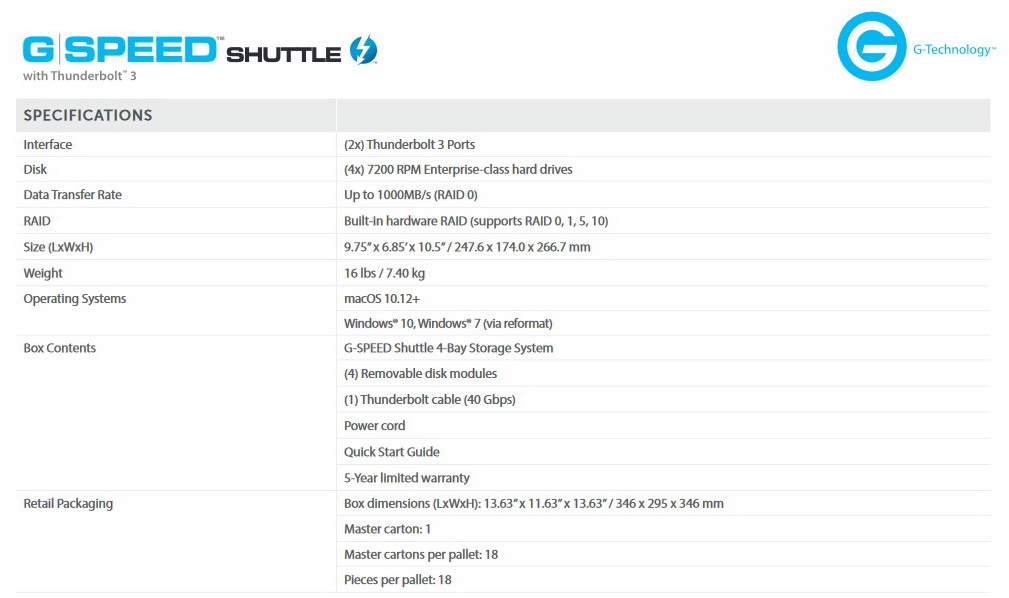Click the Retail Packaging row label
Screen dimensions: 1009x598
click(x=68, y=504)
